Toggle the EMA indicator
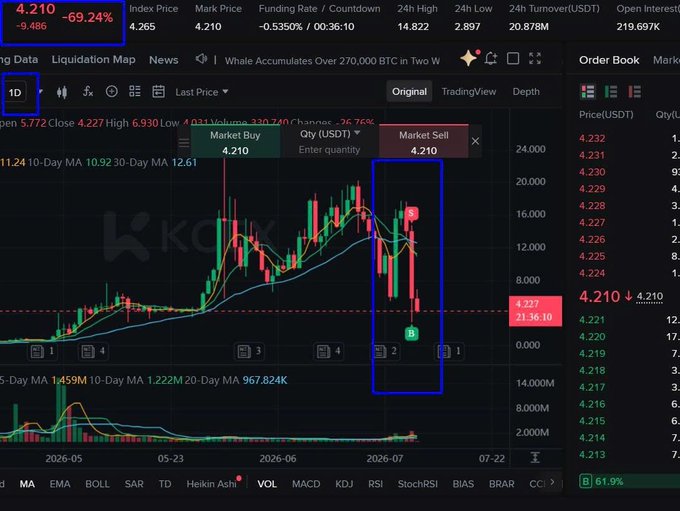Image resolution: width=680 pixels, height=511 pixels. 60,484
